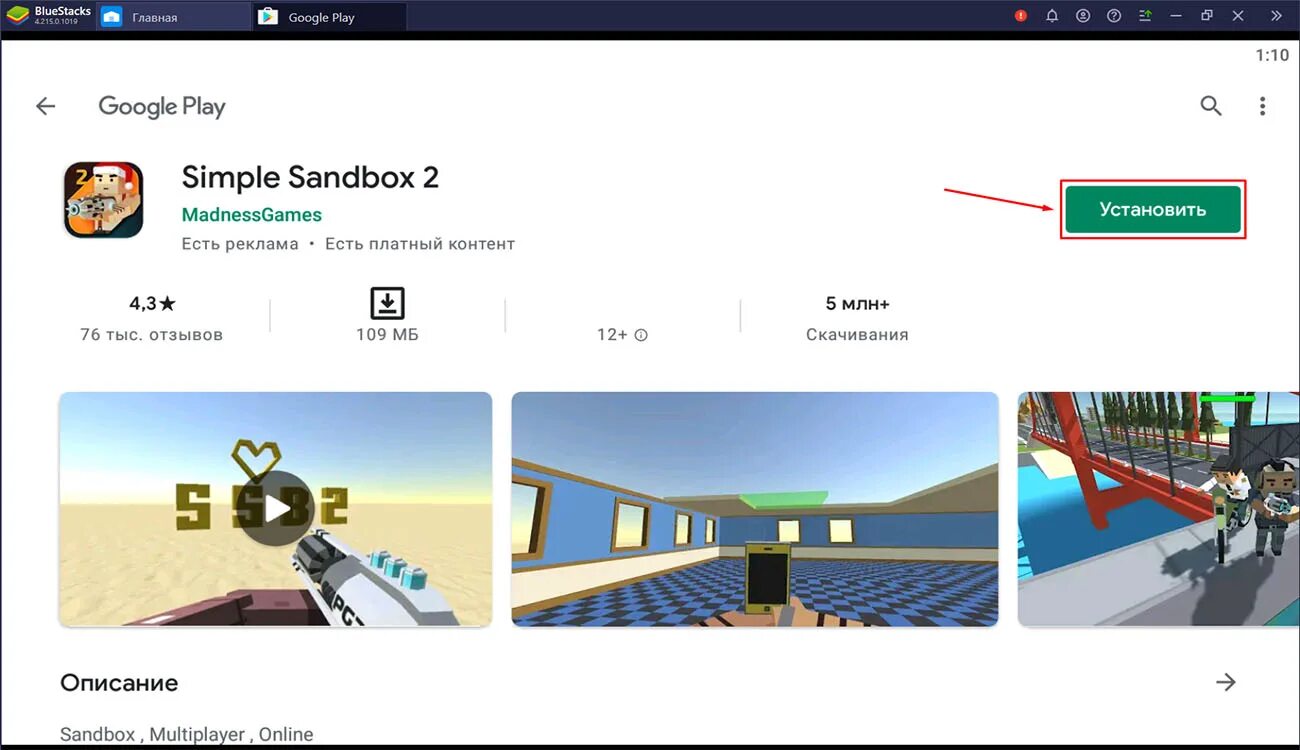Click the BlueStacks logo

(17, 16)
